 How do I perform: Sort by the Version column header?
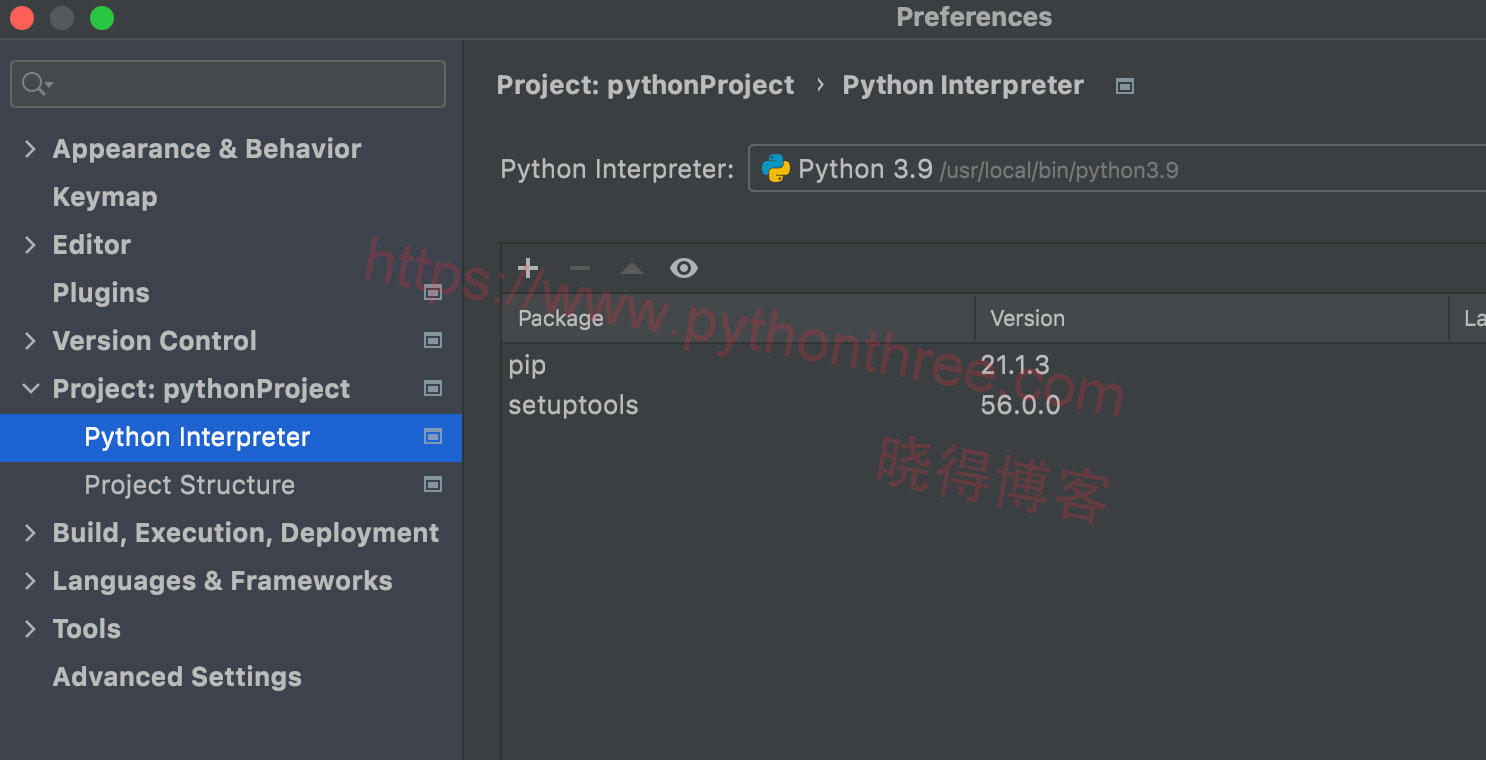pos(1212,318)
